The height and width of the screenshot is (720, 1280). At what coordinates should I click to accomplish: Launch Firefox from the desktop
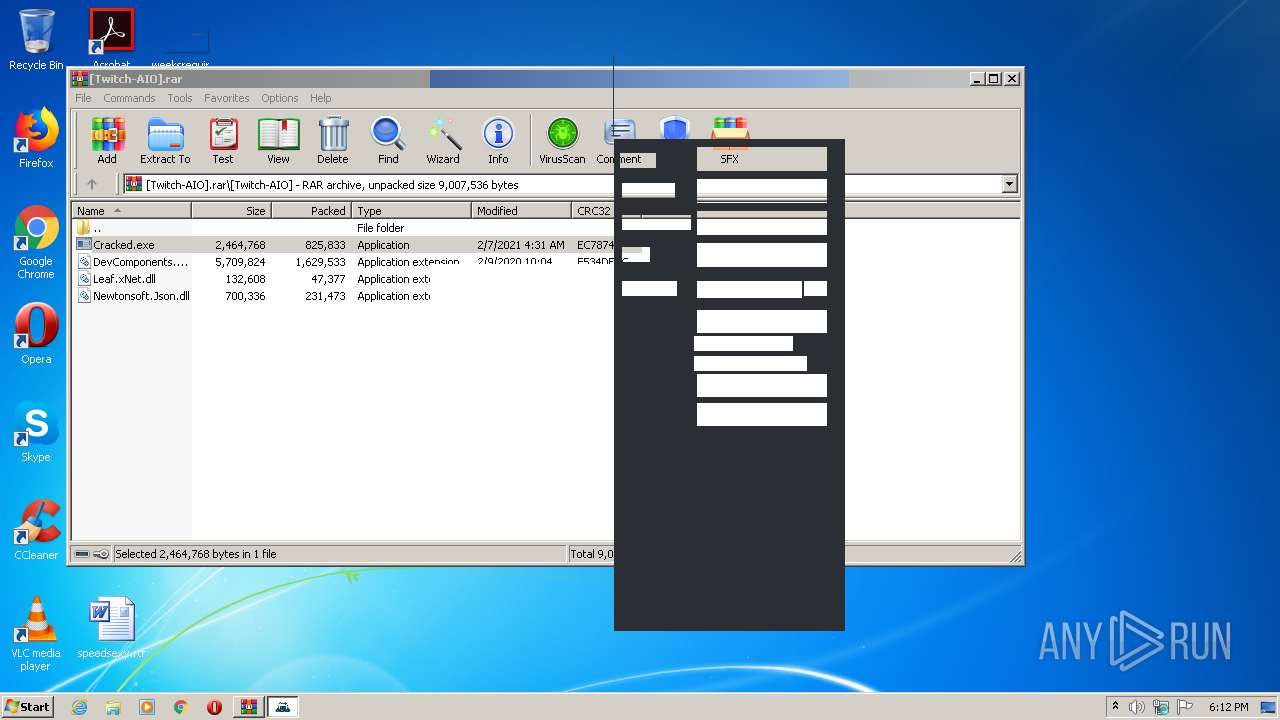[36, 138]
